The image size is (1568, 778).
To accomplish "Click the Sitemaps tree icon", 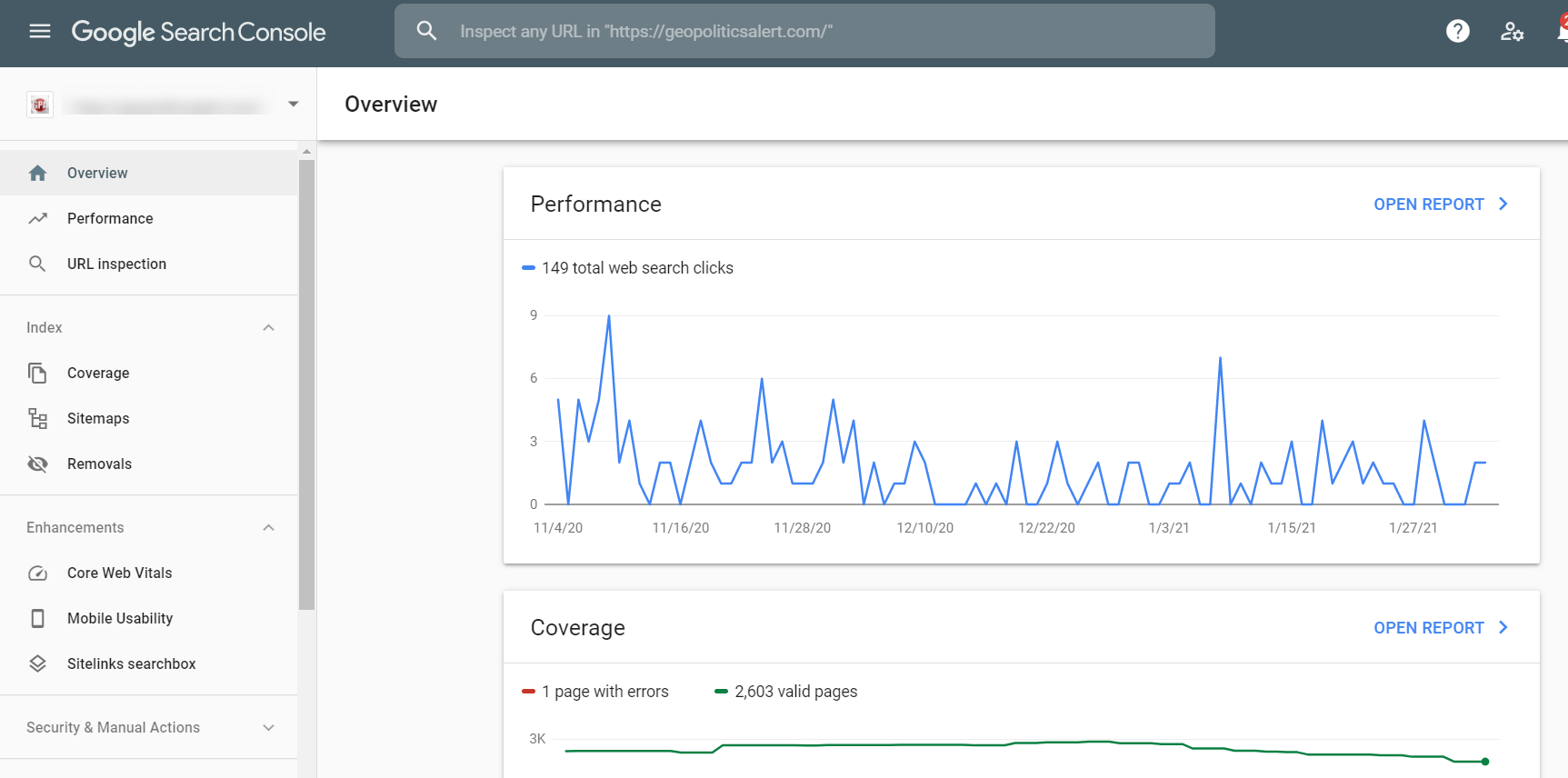I will (37, 418).
